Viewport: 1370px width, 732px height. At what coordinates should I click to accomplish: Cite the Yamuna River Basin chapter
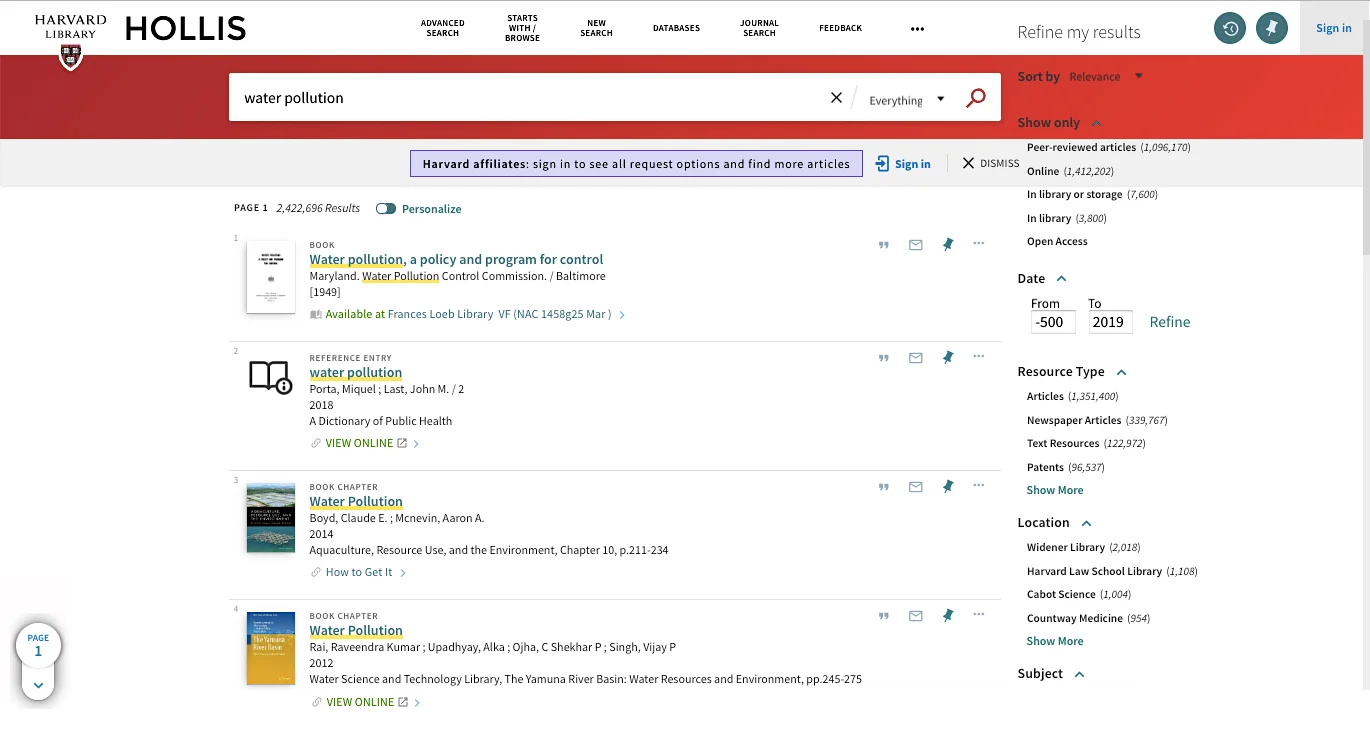(x=884, y=616)
